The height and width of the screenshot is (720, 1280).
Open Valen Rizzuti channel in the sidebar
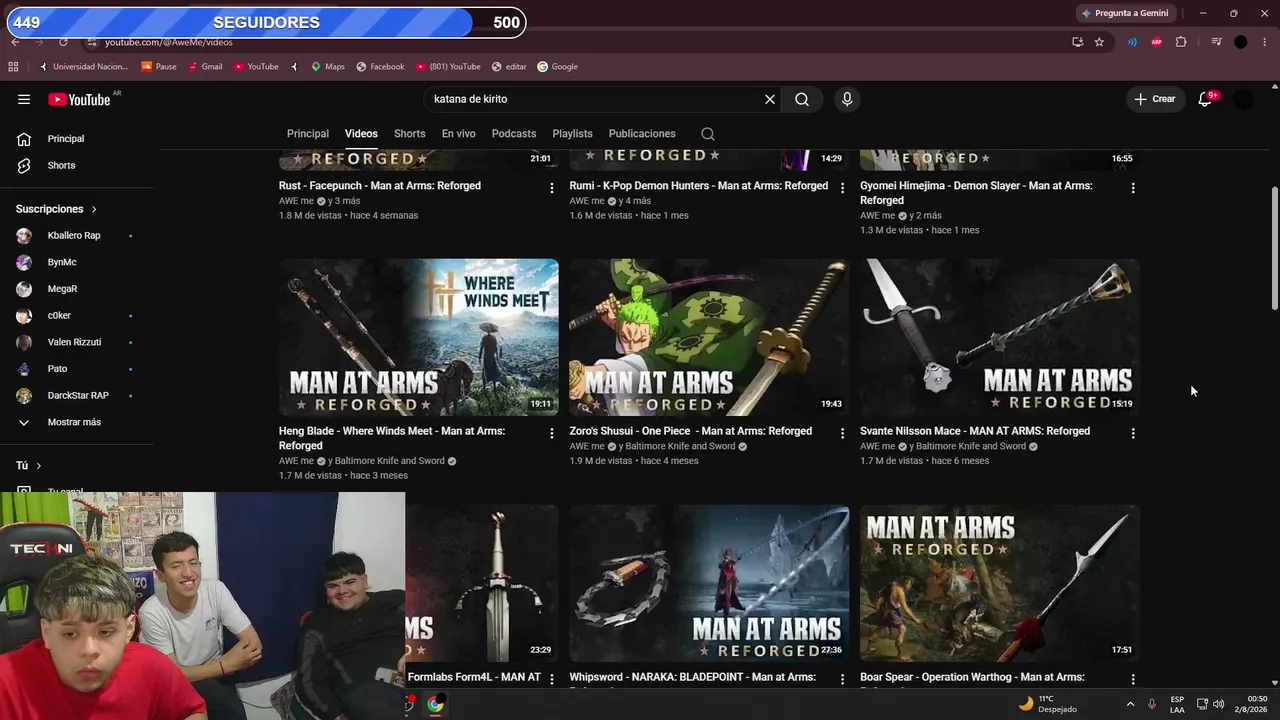click(75, 343)
